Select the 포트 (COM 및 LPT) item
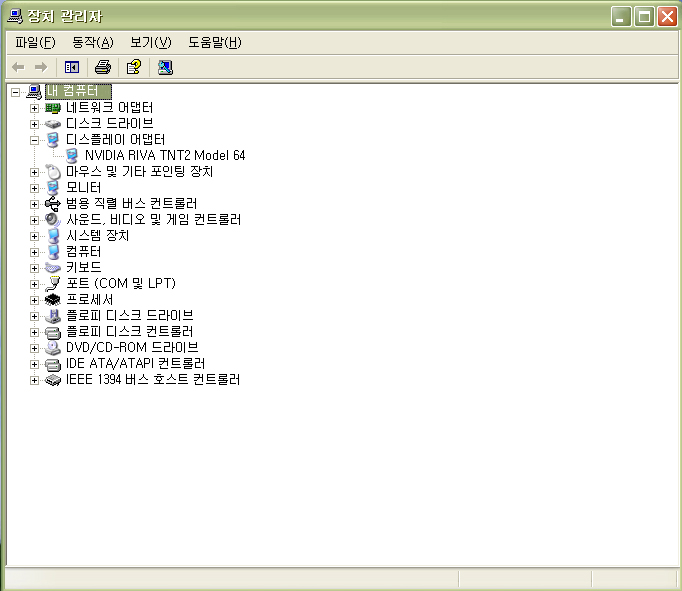 point(120,283)
